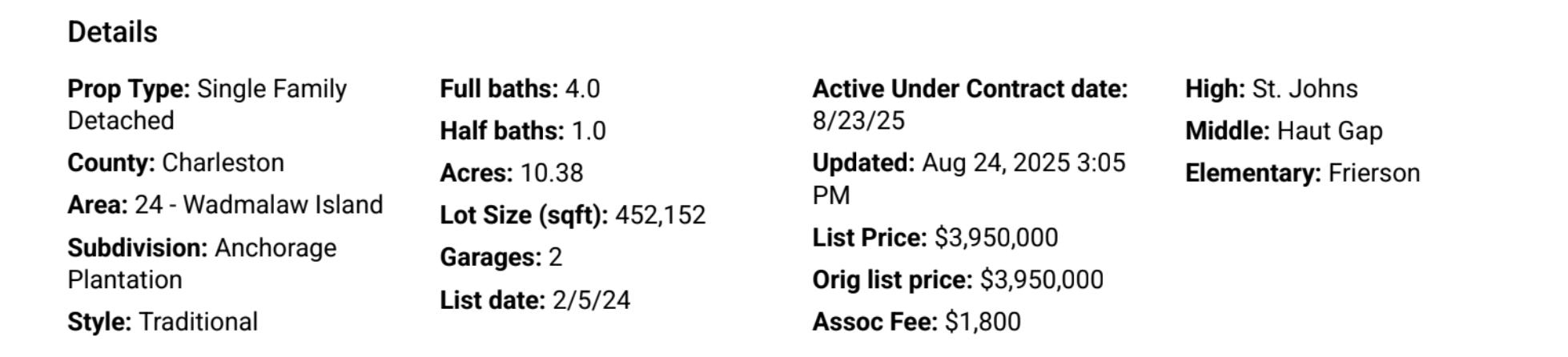Click the Subdivision value Anchorage Plantation
The width and height of the screenshot is (1568, 357).
pos(275,248)
